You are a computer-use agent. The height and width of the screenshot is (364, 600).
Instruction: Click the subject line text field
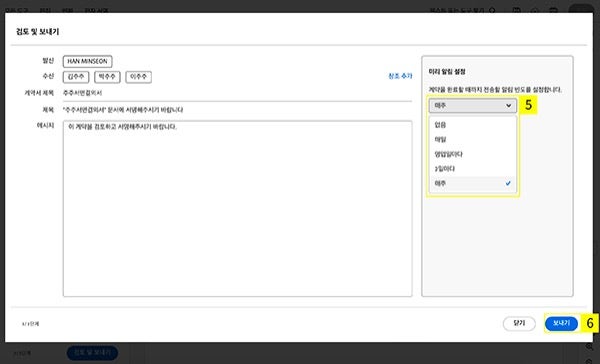tap(238, 110)
